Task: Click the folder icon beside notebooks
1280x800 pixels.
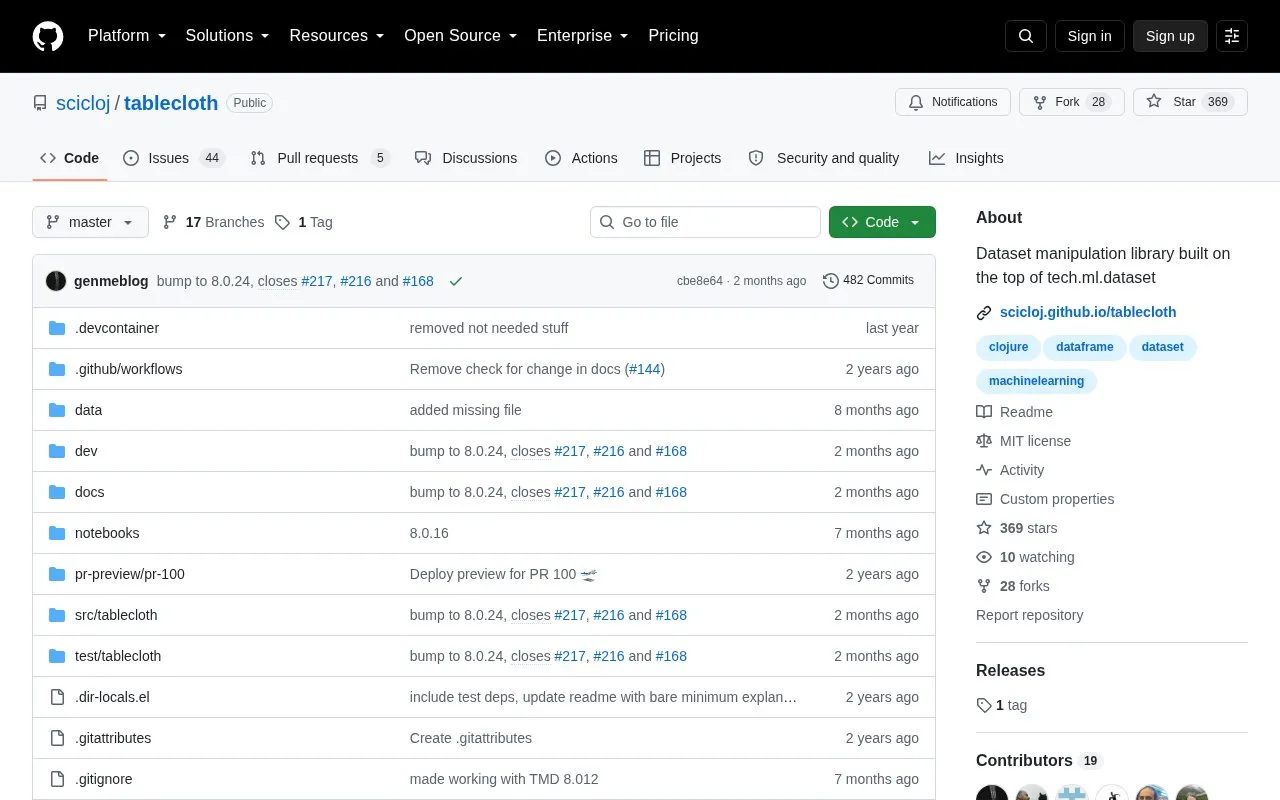Action: tap(57, 533)
